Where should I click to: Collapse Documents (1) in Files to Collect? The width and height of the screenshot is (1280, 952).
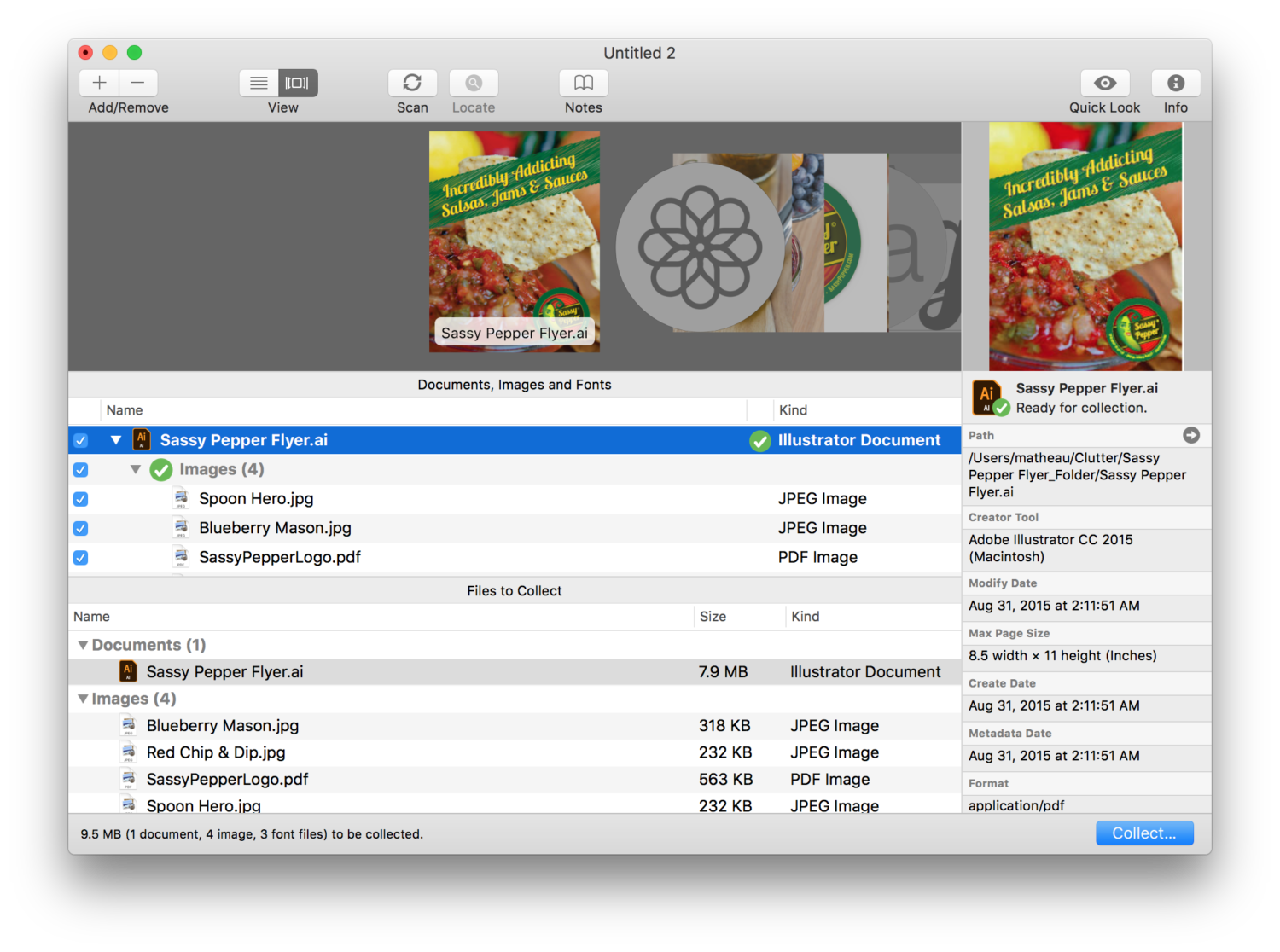[83, 645]
